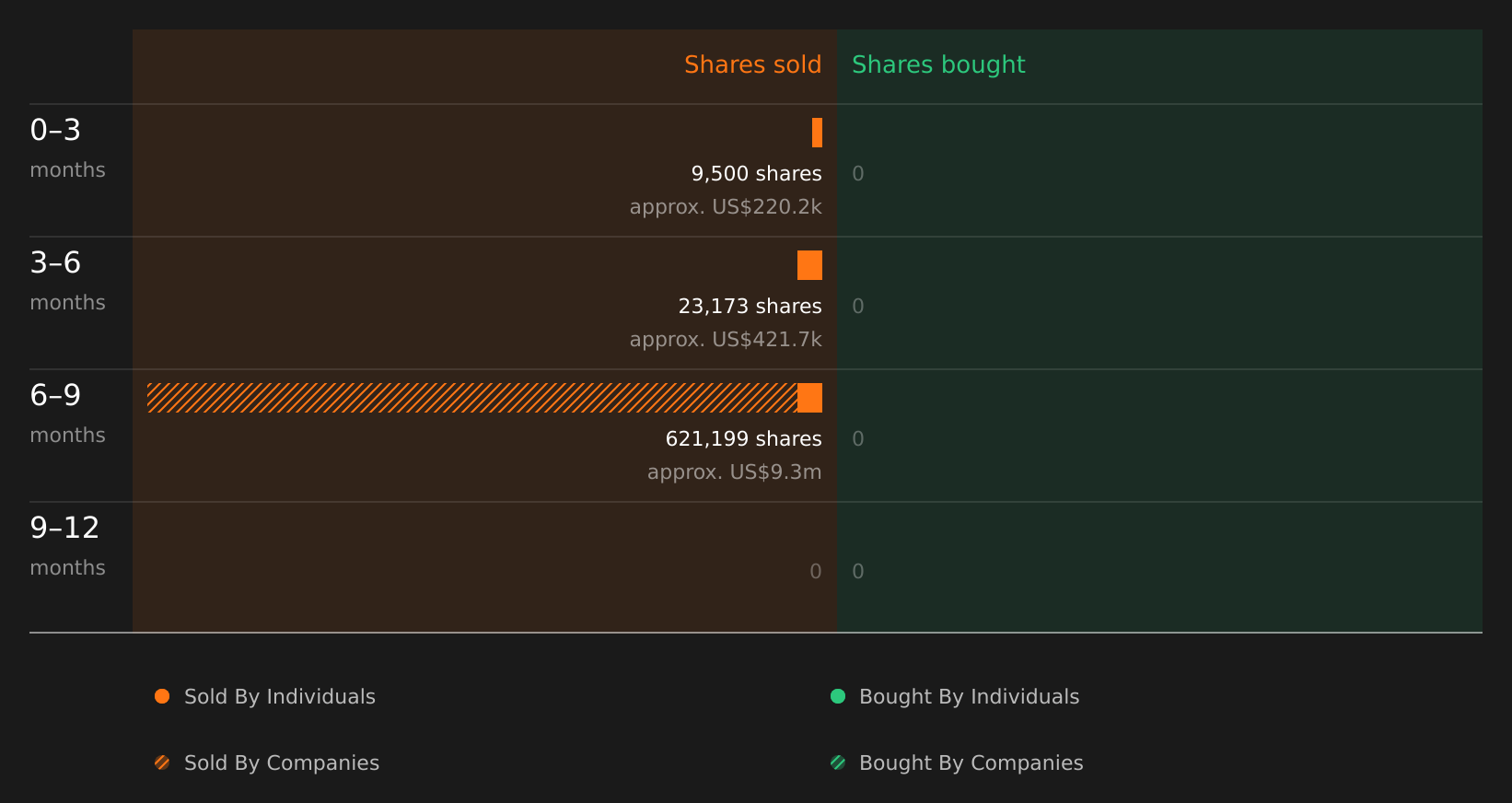Click the 0 bought value in 3–6 months row
1512x803 pixels.
tap(858, 306)
